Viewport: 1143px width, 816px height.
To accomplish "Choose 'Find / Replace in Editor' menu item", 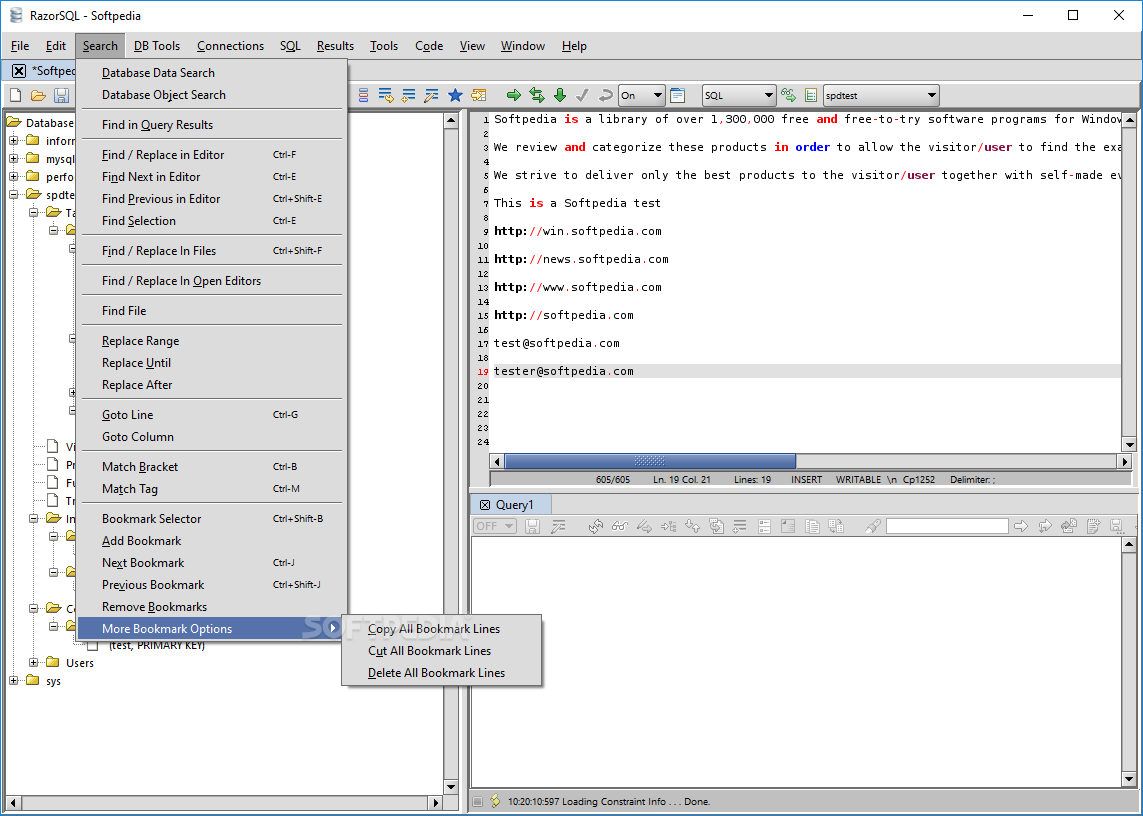I will [163, 155].
